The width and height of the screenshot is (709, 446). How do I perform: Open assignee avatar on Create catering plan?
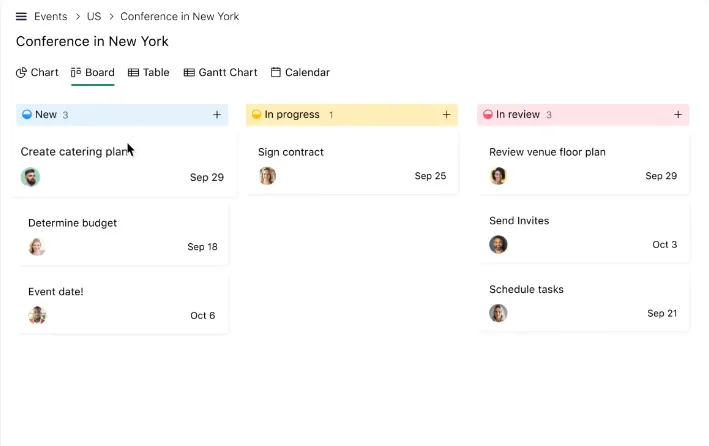click(x=30, y=177)
